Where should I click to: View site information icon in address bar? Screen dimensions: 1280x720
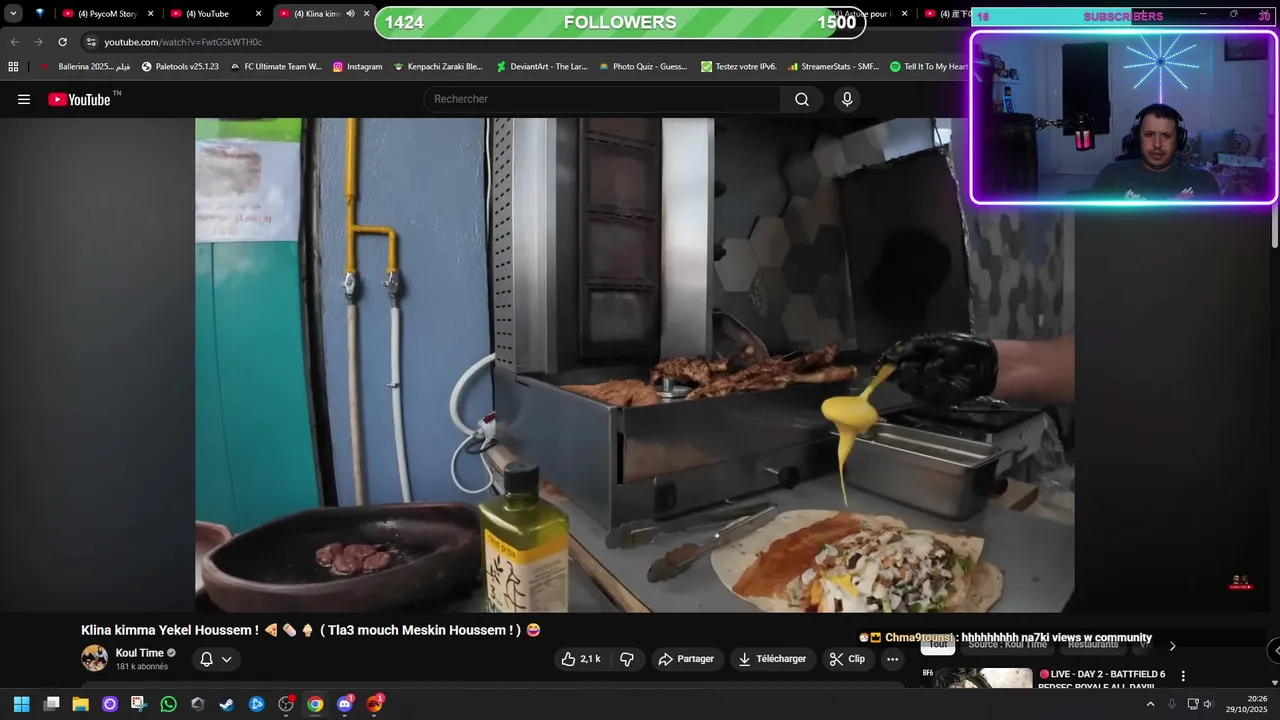[91, 42]
